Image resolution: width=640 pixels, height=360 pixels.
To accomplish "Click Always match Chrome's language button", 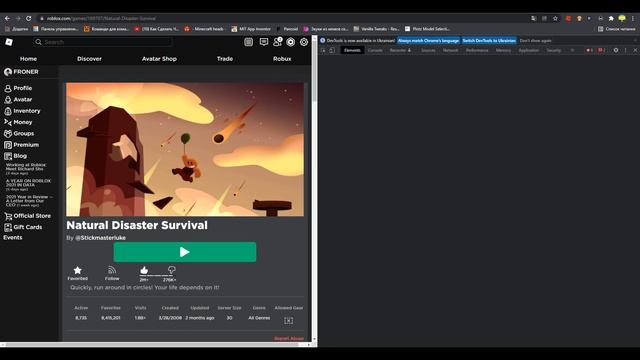I will (429, 40).
